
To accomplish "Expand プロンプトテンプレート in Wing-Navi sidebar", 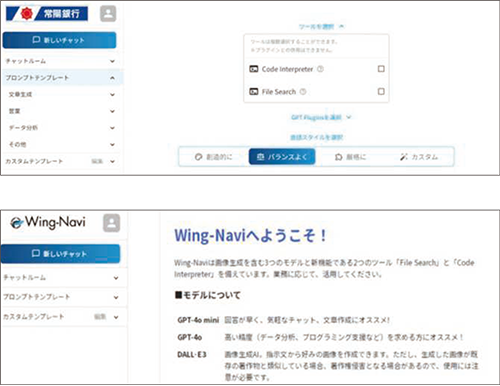I will pos(61,297).
